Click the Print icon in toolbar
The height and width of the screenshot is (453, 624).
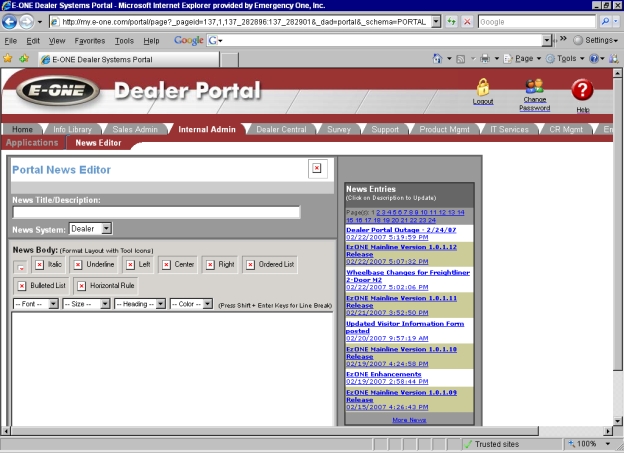point(485,59)
